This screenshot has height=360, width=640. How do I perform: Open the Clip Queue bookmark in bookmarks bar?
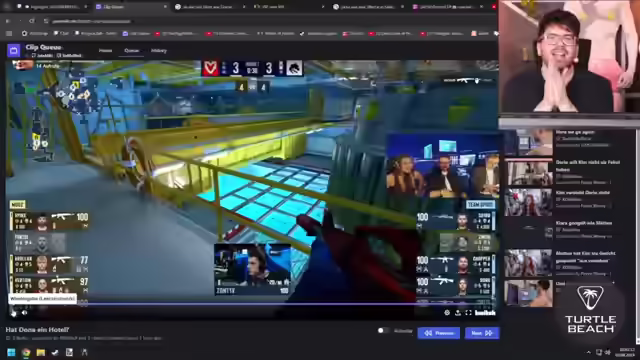pos(136,33)
